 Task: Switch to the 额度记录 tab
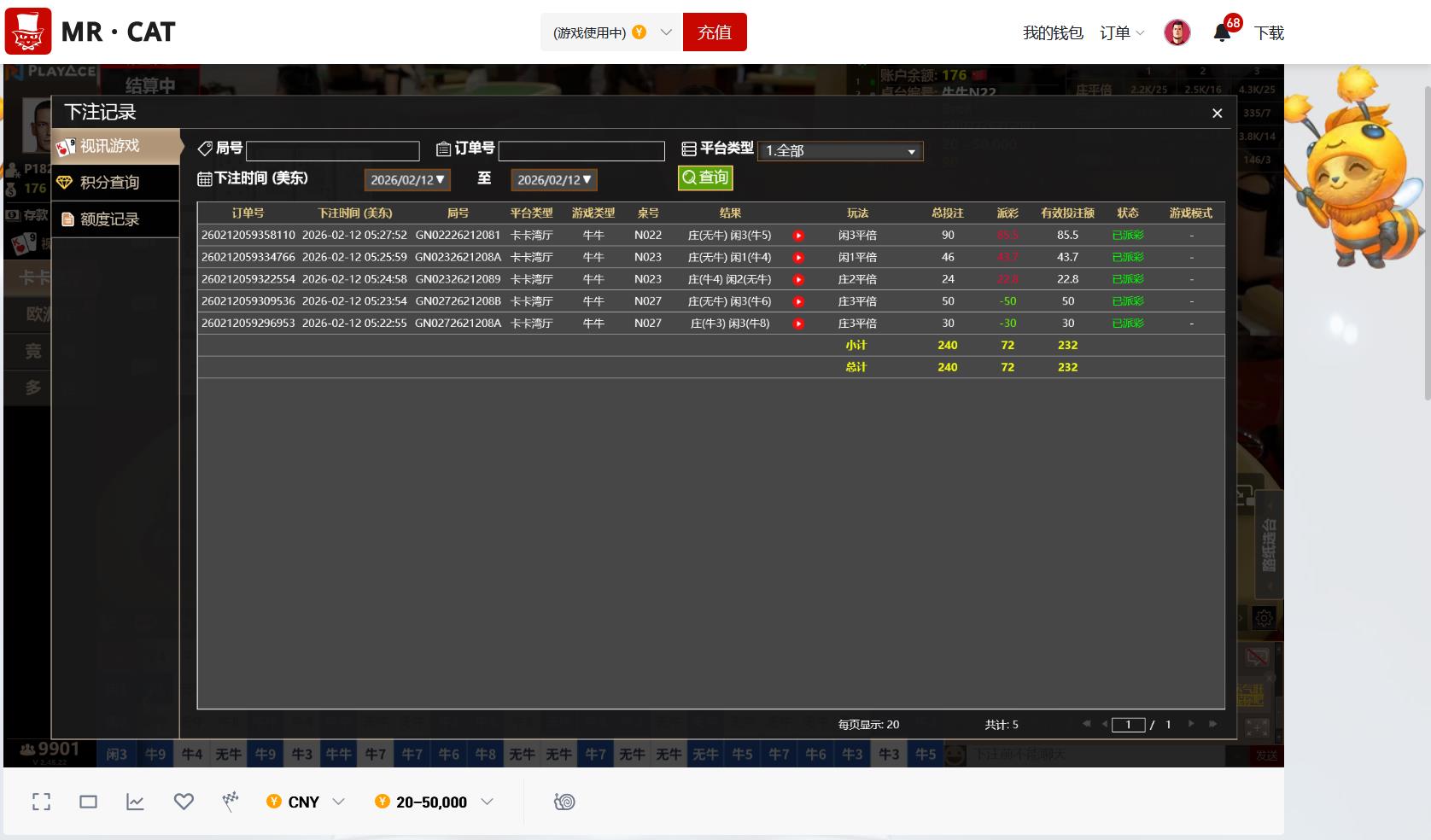tap(109, 219)
